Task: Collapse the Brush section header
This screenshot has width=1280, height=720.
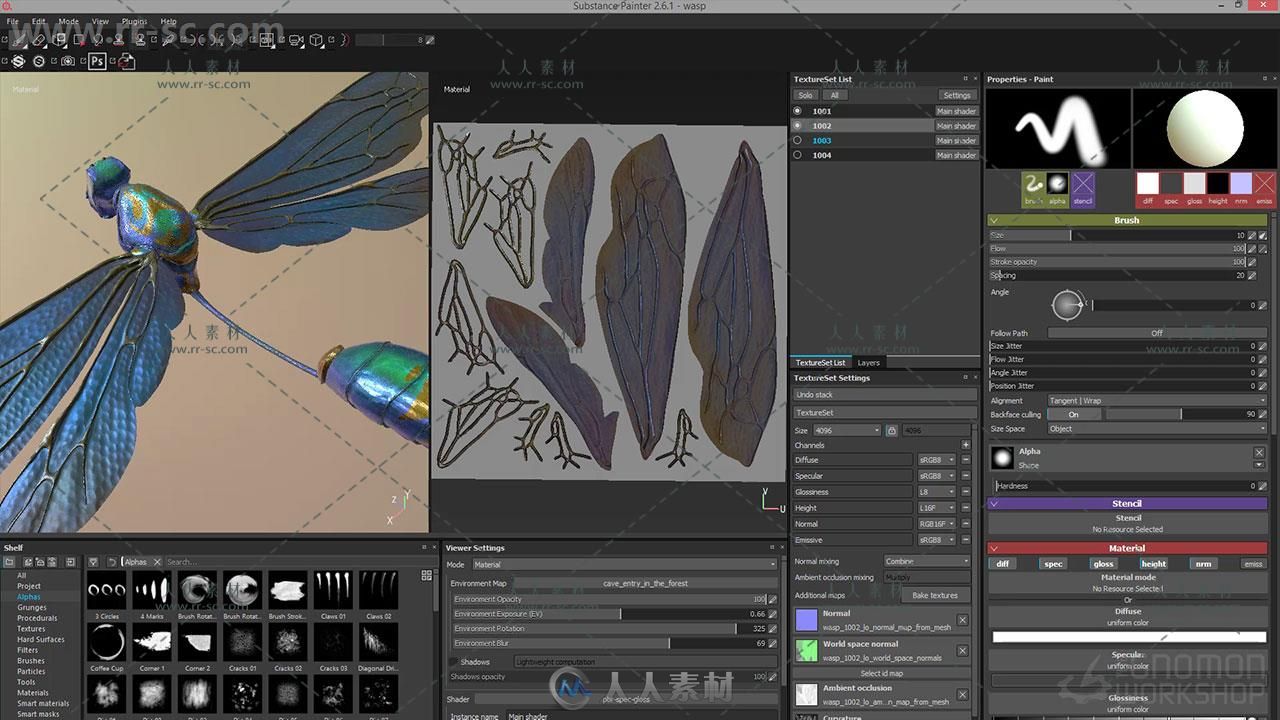Action: (x=1127, y=220)
